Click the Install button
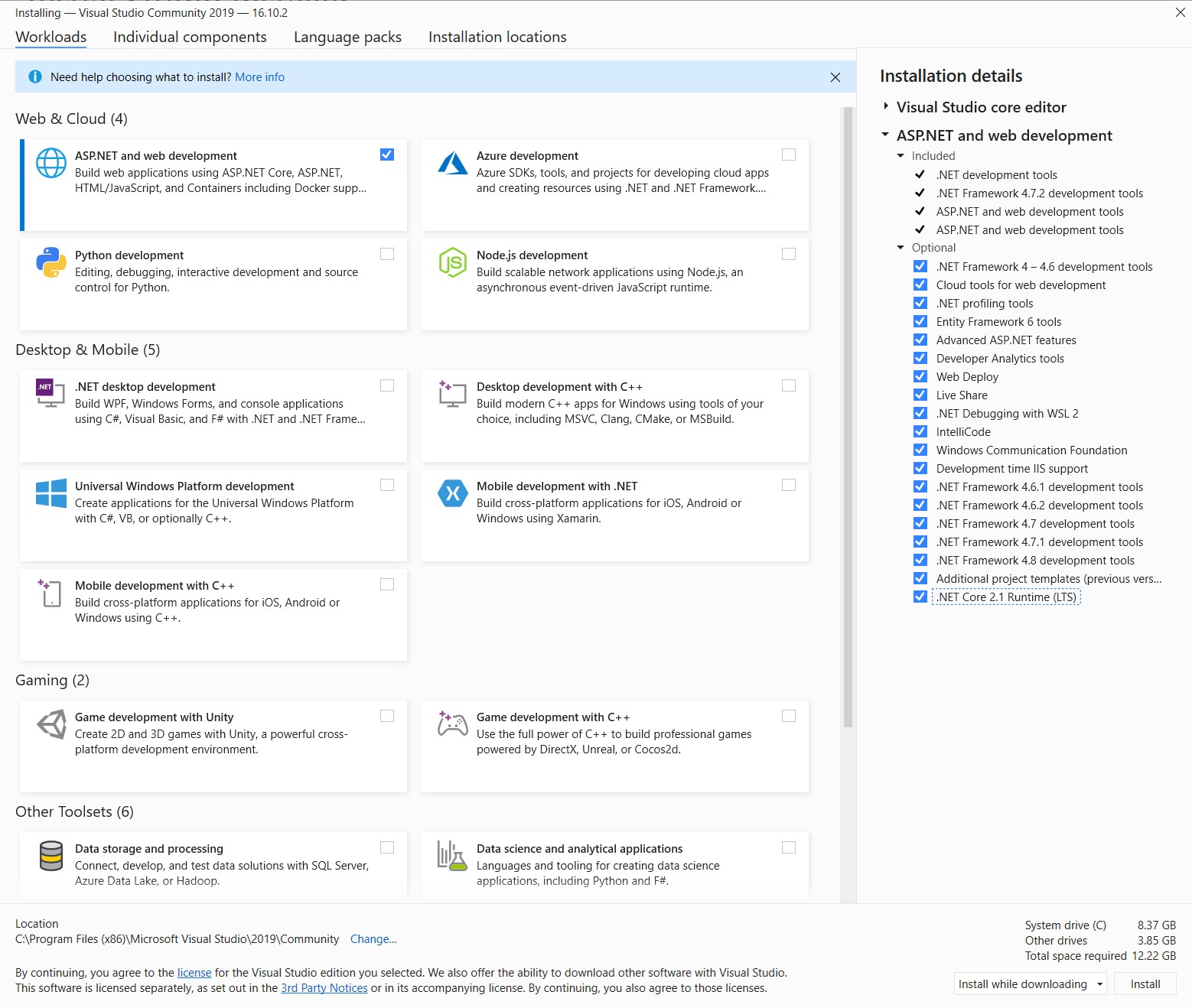The image size is (1192, 1008). pyautogui.click(x=1145, y=984)
